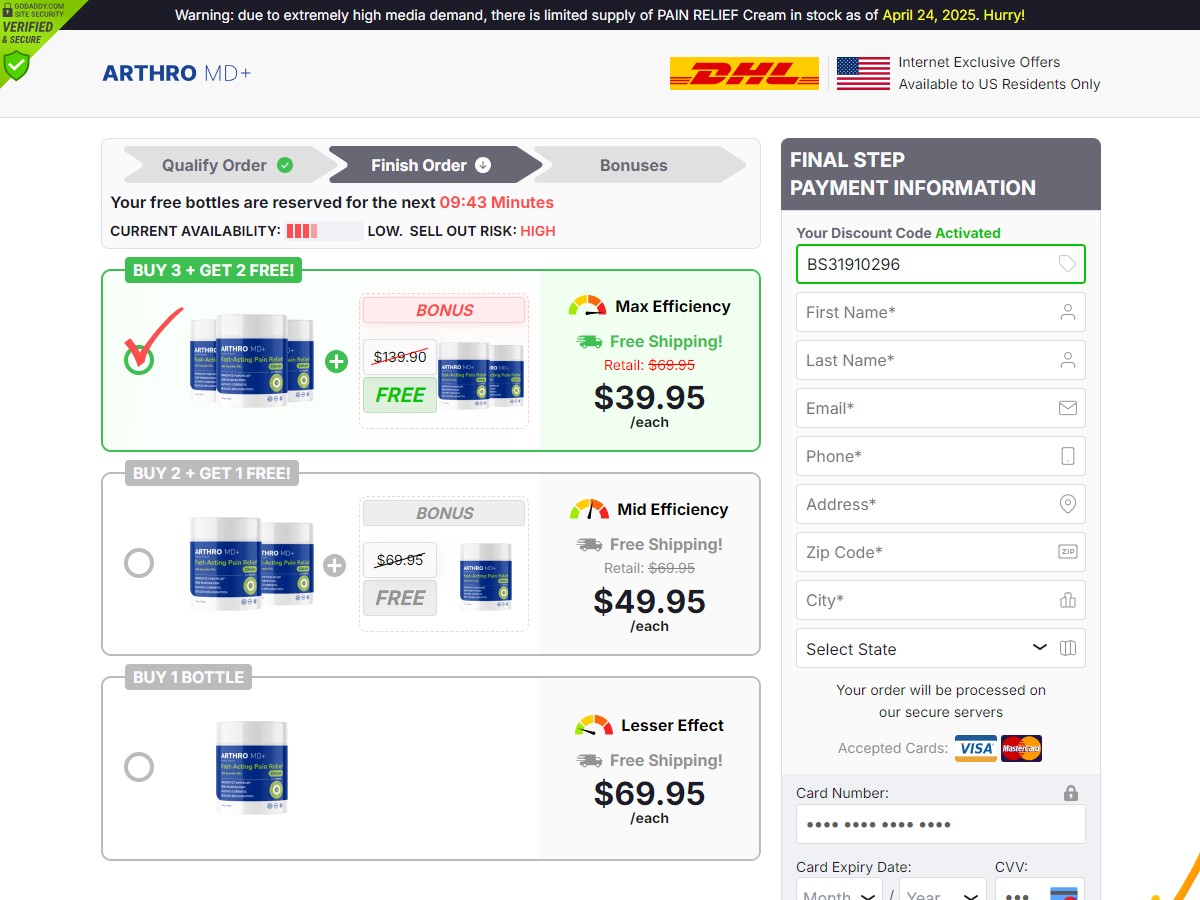Click the Mid Efficiency gauge icon
This screenshot has height=900, width=1200.
pos(589,509)
